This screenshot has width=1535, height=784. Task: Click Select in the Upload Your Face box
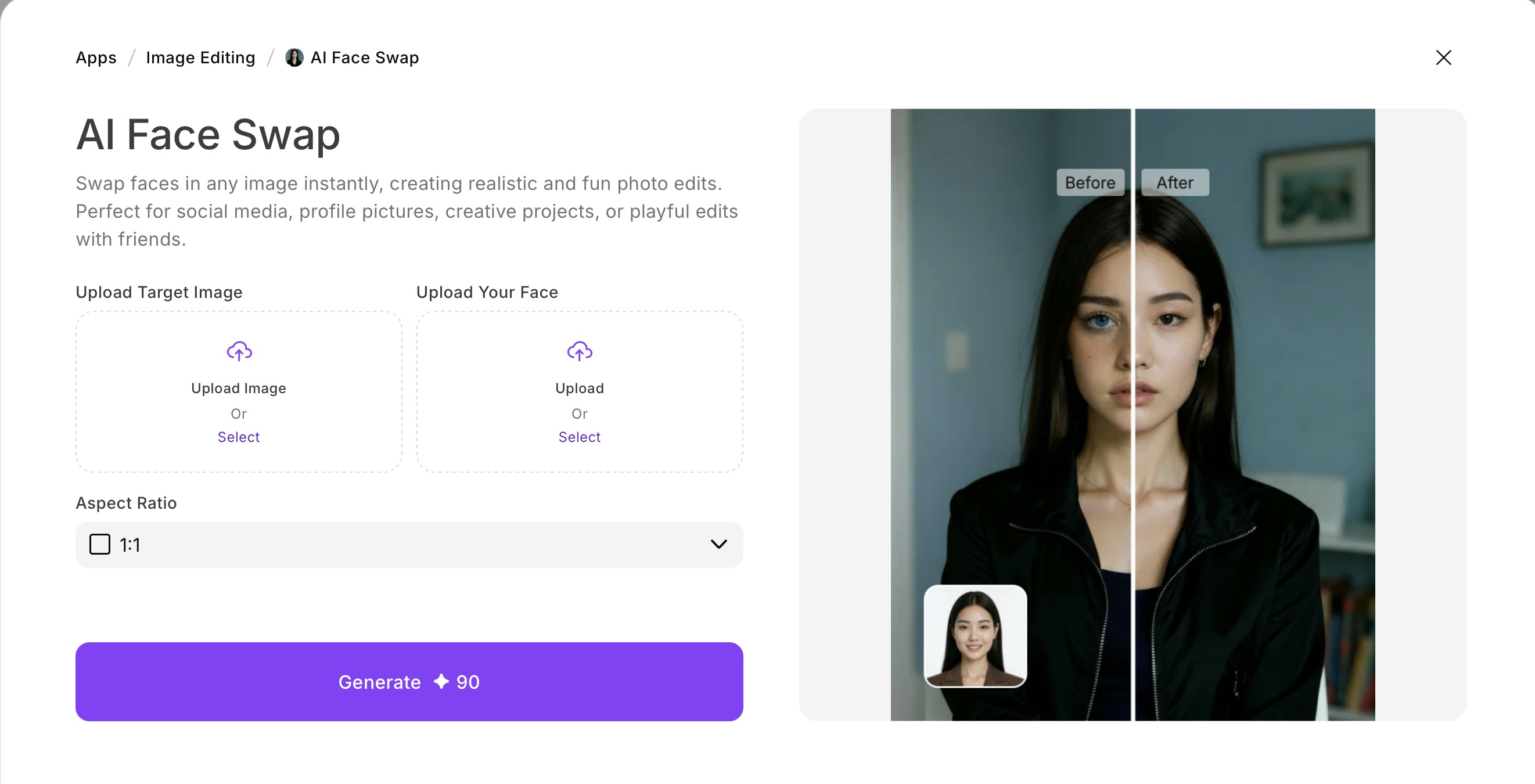point(579,437)
